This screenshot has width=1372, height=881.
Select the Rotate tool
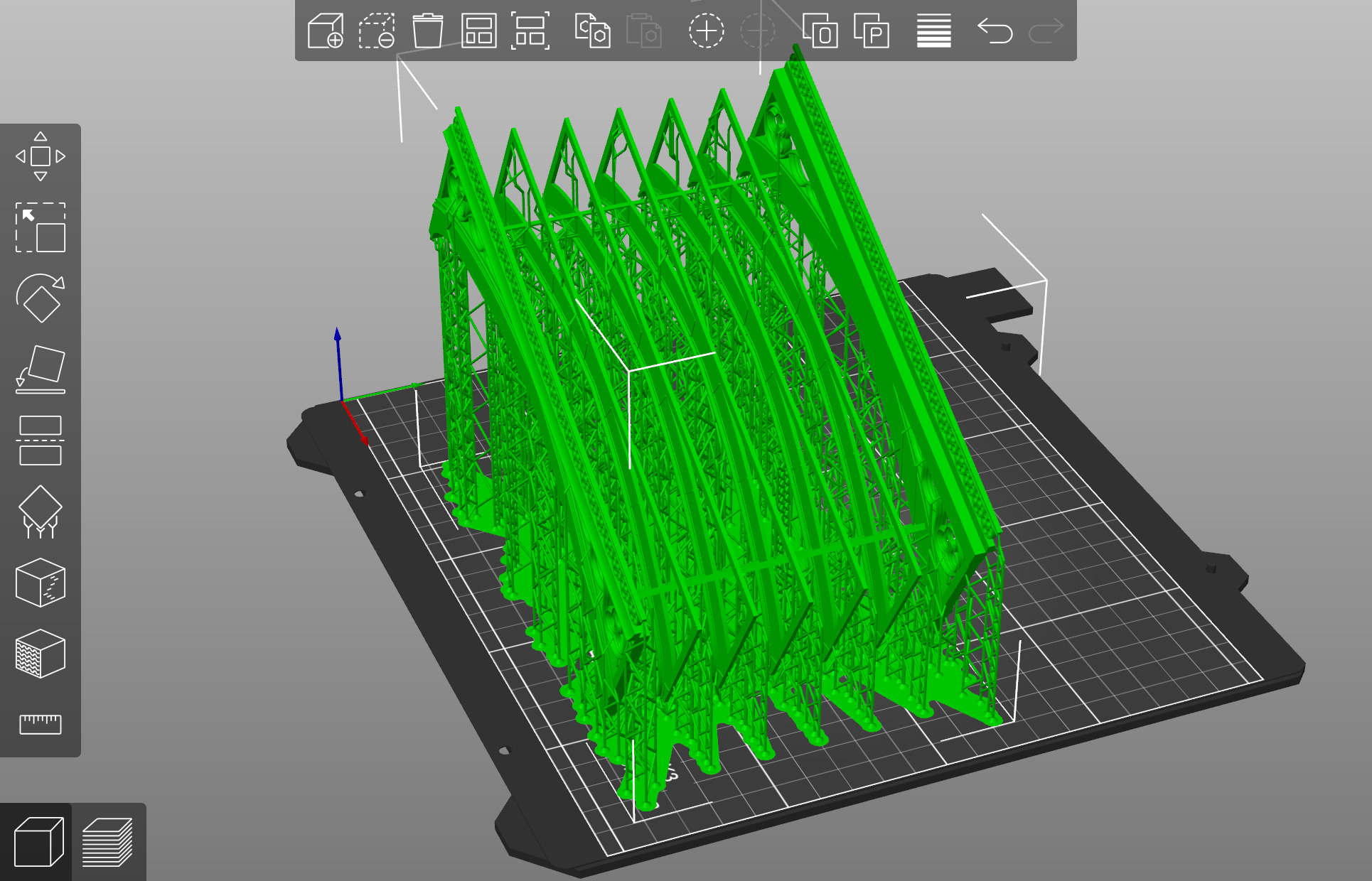pyautogui.click(x=41, y=298)
